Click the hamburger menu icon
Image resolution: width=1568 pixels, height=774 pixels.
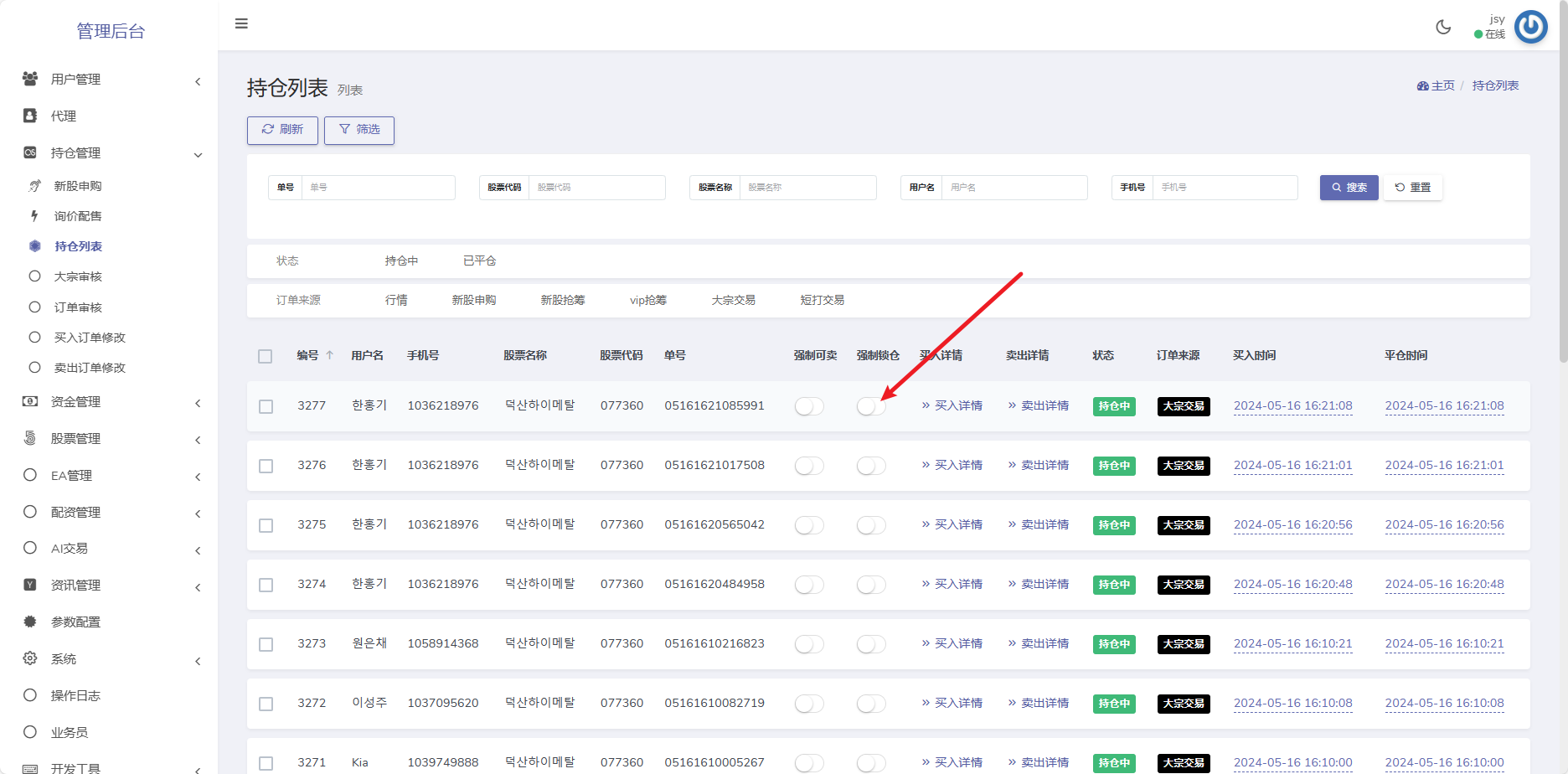point(241,23)
